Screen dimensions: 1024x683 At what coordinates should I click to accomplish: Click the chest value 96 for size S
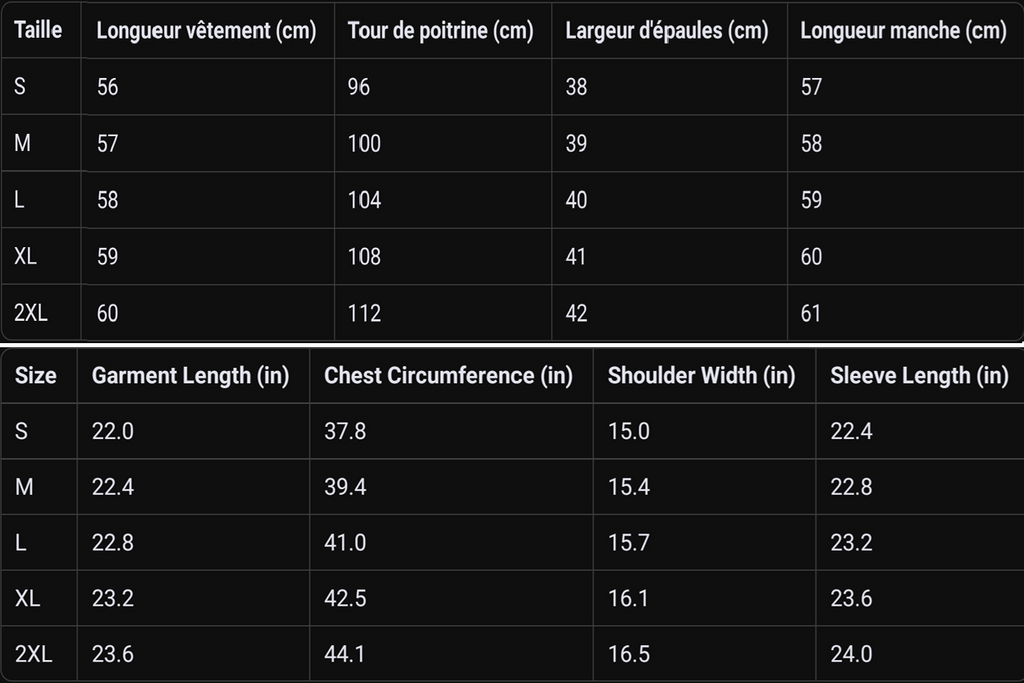(x=359, y=87)
